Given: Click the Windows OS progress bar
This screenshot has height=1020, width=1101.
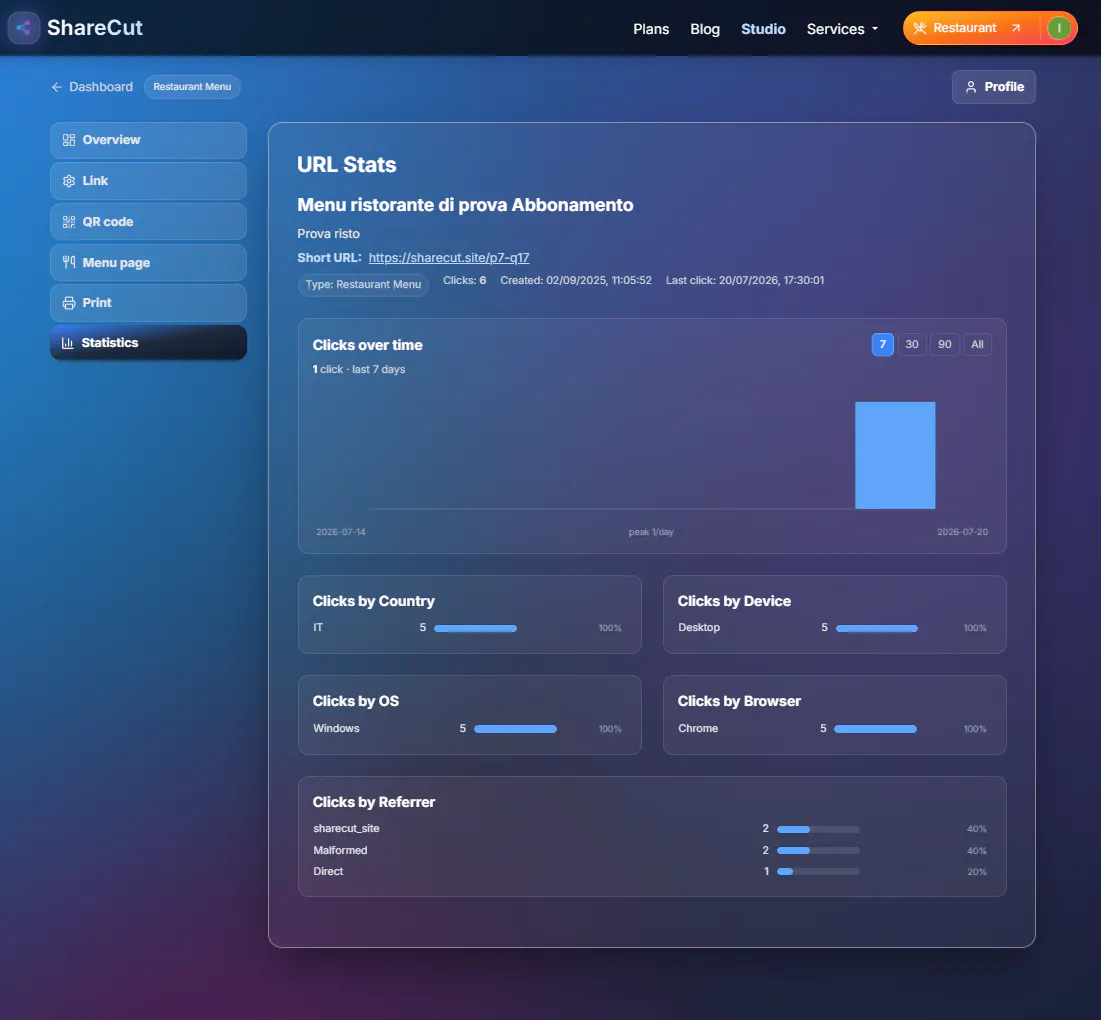Looking at the screenshot, I should (x=515, y=729).
